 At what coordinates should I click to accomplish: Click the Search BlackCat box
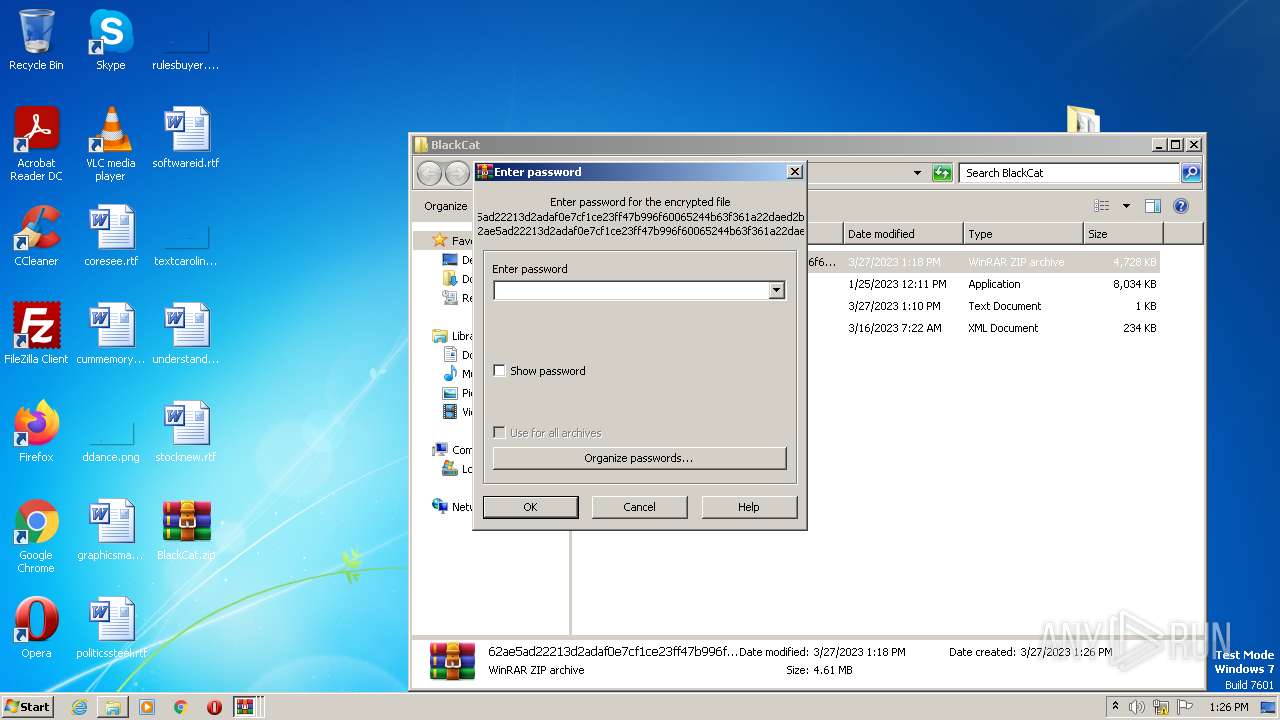1069,173
